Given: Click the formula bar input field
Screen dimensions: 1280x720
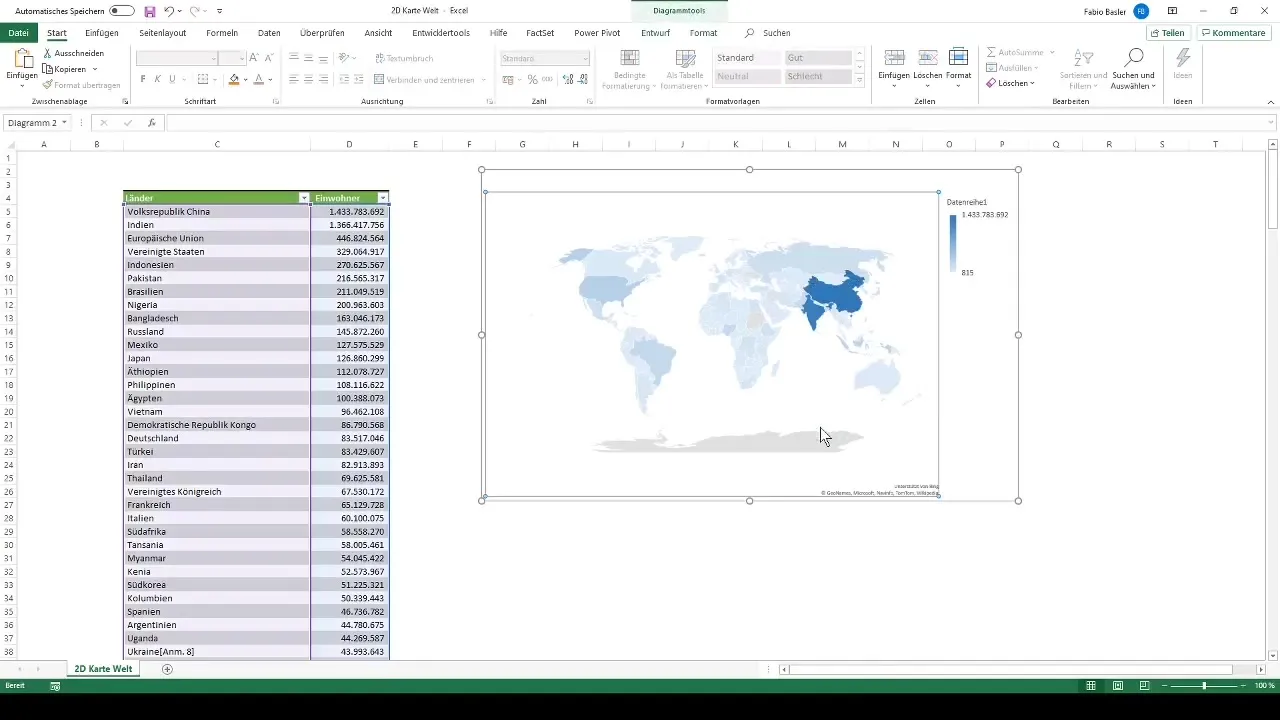Looking at the screenshot, I should (715, 123).
